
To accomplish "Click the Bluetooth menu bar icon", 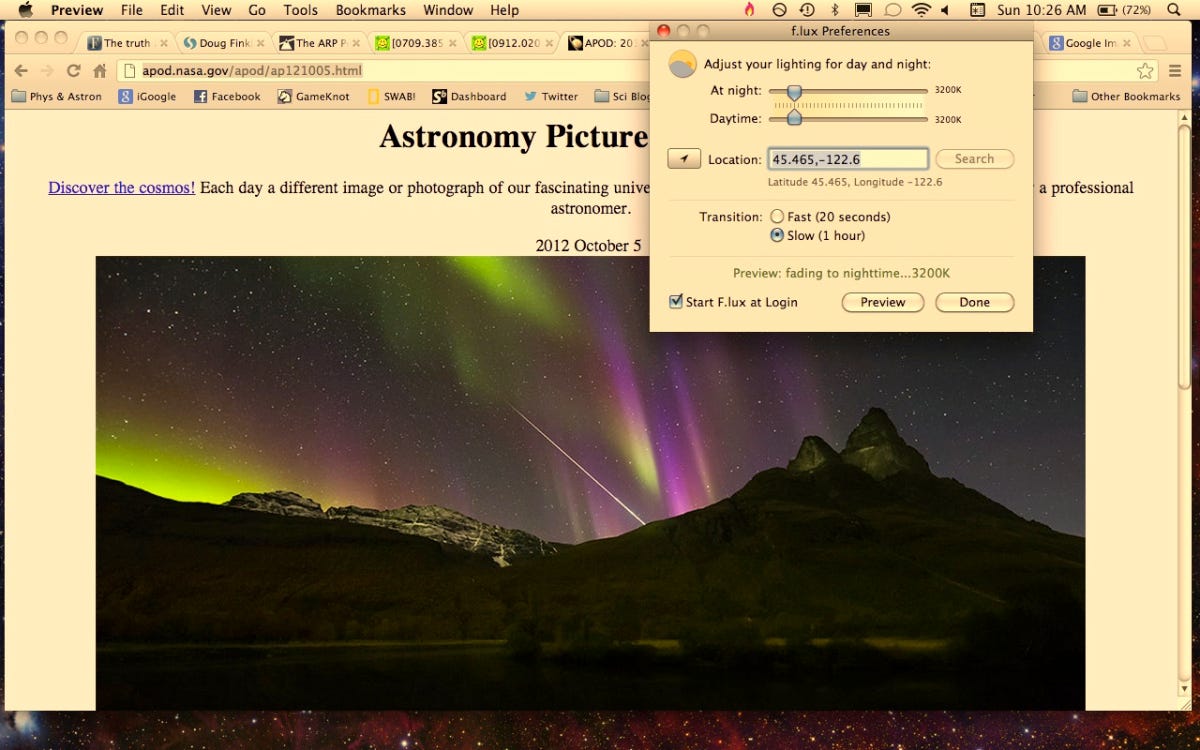I will (x=834, y=10).
